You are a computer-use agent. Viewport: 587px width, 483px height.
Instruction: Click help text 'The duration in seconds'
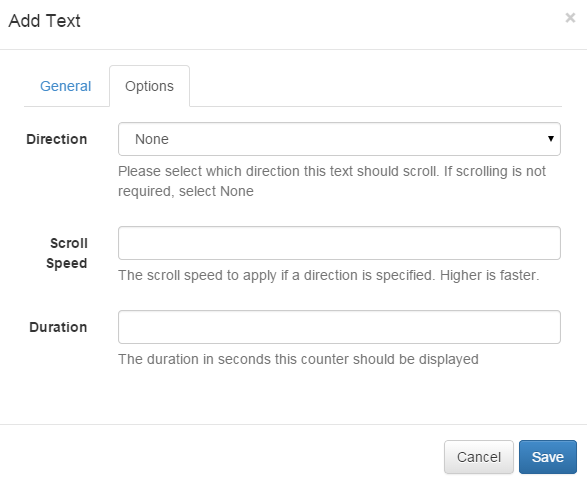tap(298, 359)
